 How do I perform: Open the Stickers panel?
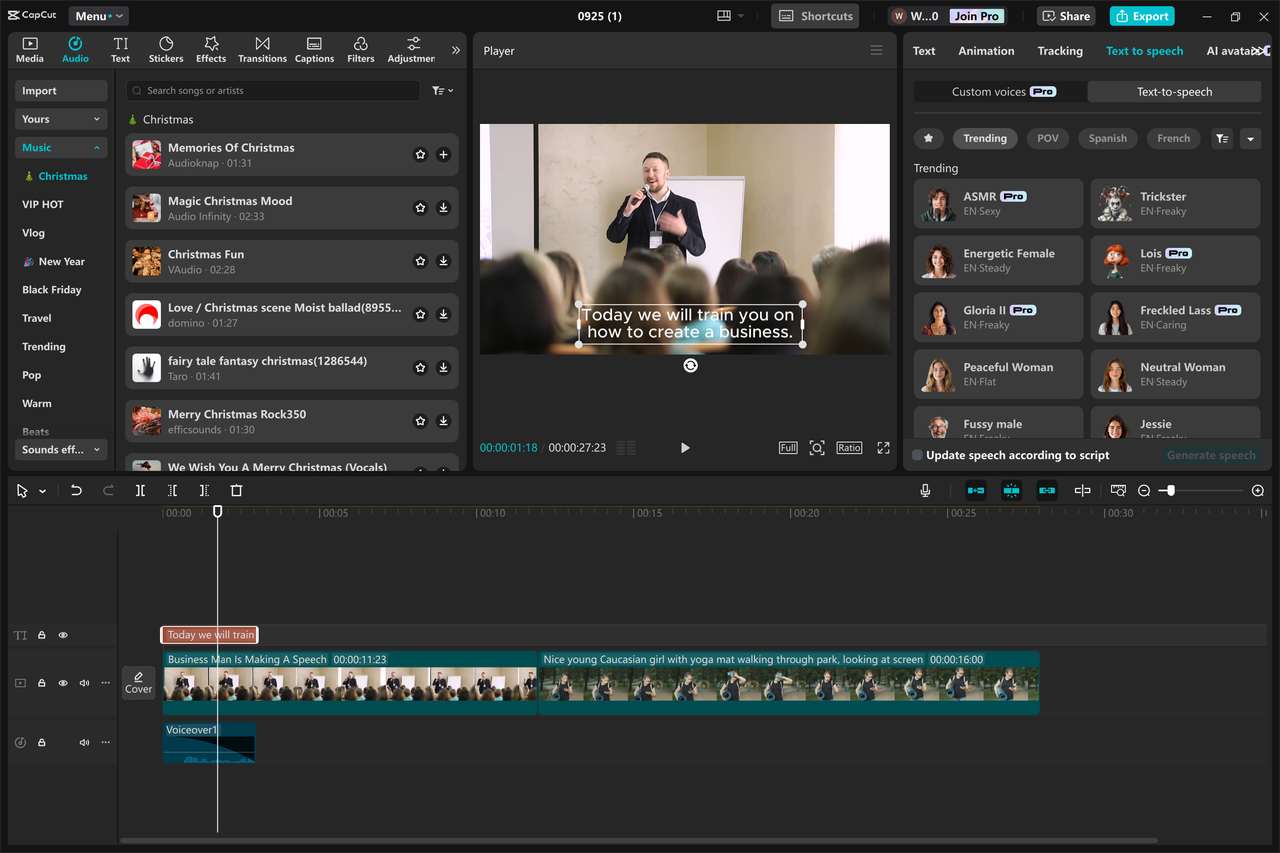(165, 49)
